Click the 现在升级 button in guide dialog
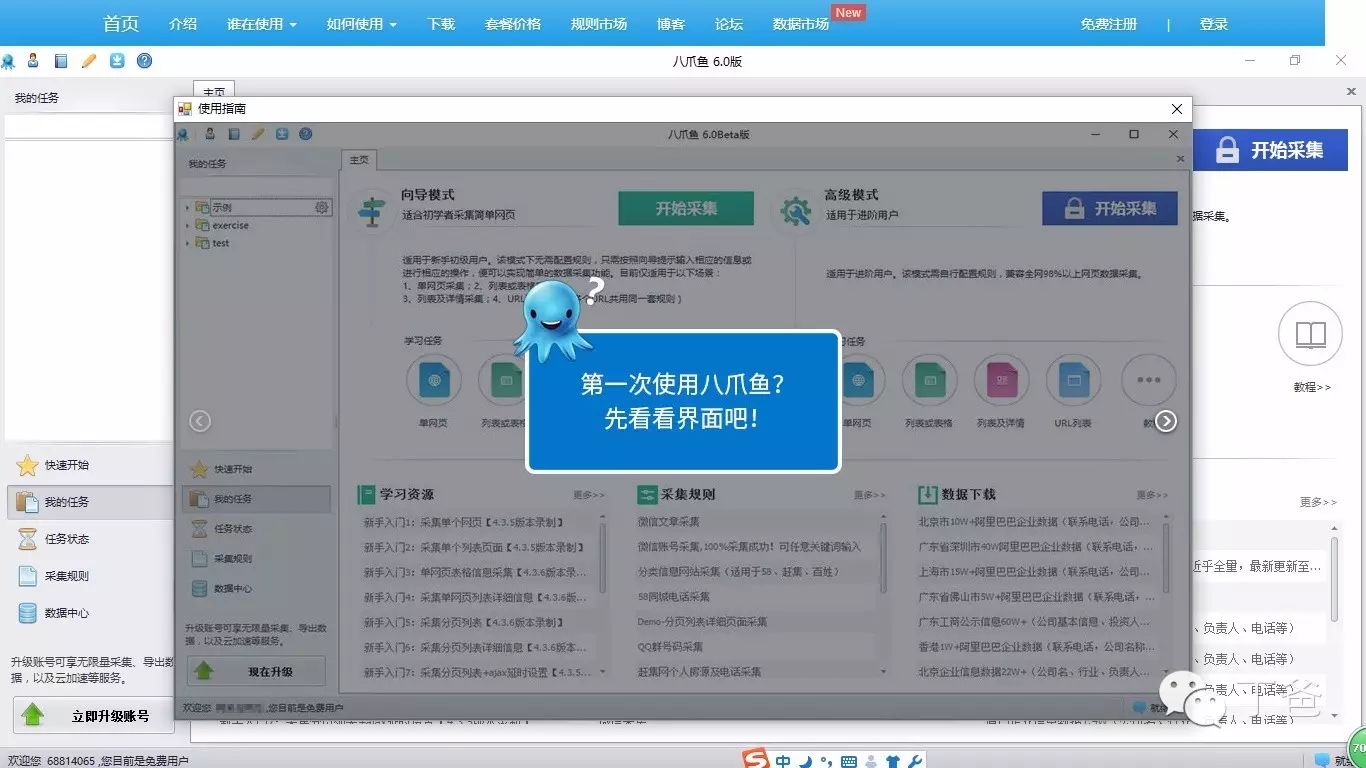The image size is (1366, 768). point(255,671)
